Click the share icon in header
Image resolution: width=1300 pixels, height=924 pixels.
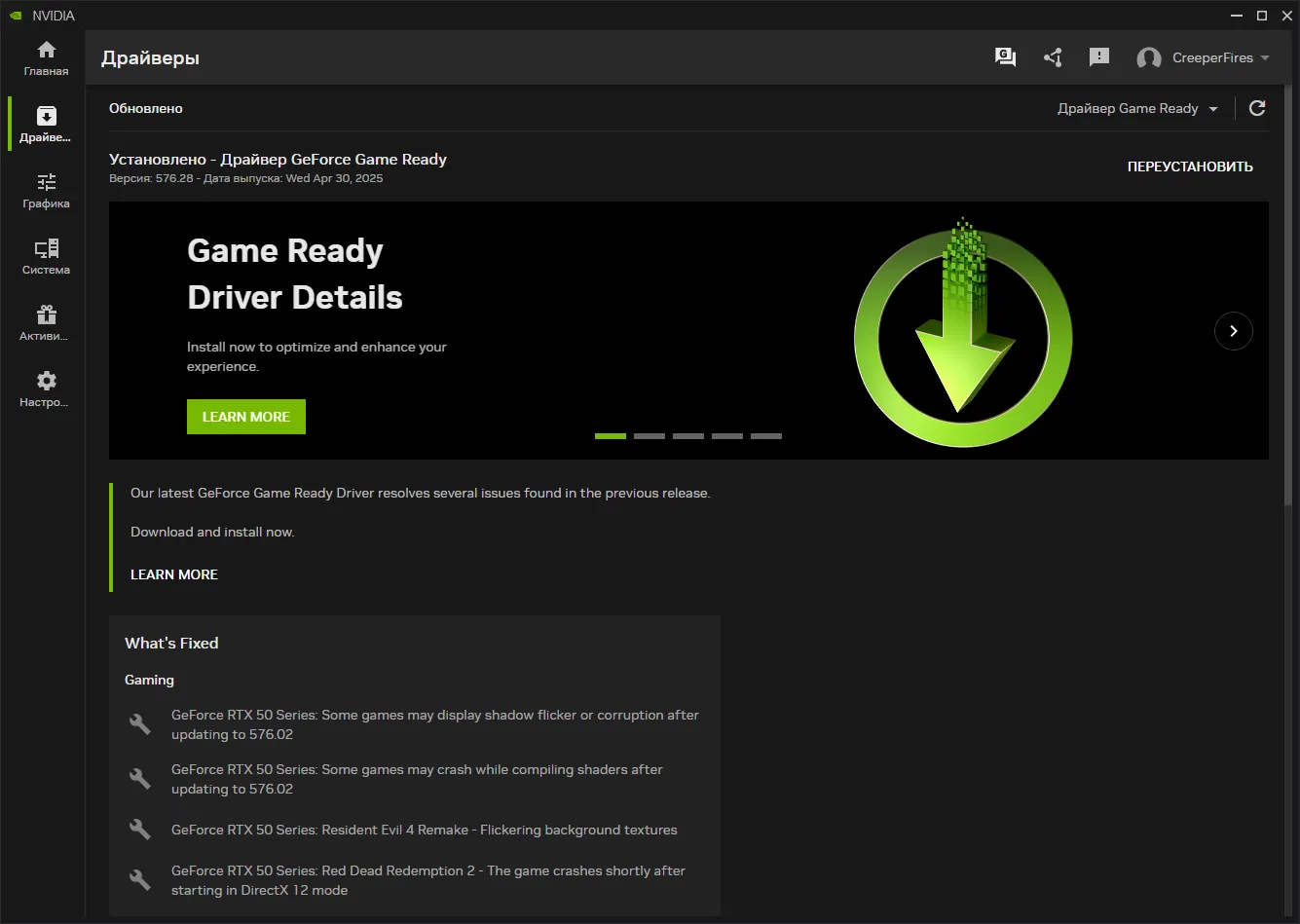click(x=1053, y=57)
